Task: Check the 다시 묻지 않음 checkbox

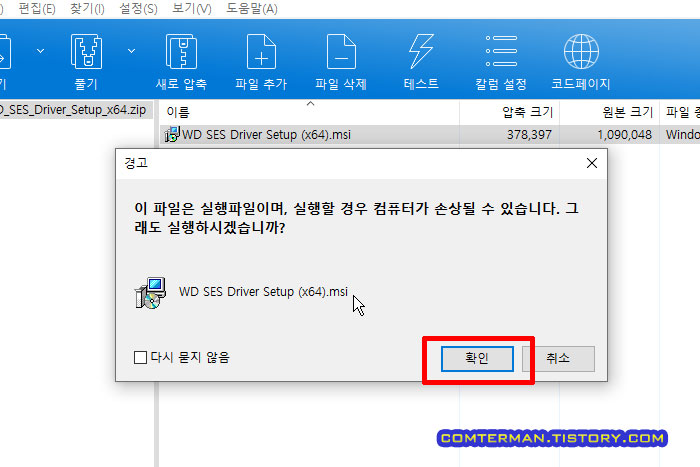Action: tap(141, 357)
